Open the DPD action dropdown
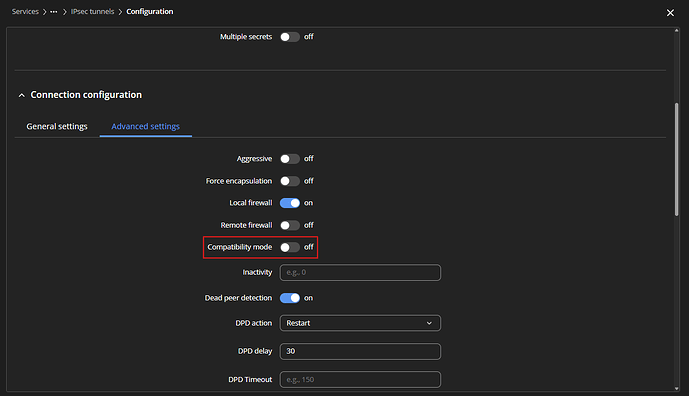Viewport: 689px width, 396px height. tap(360, 323)
